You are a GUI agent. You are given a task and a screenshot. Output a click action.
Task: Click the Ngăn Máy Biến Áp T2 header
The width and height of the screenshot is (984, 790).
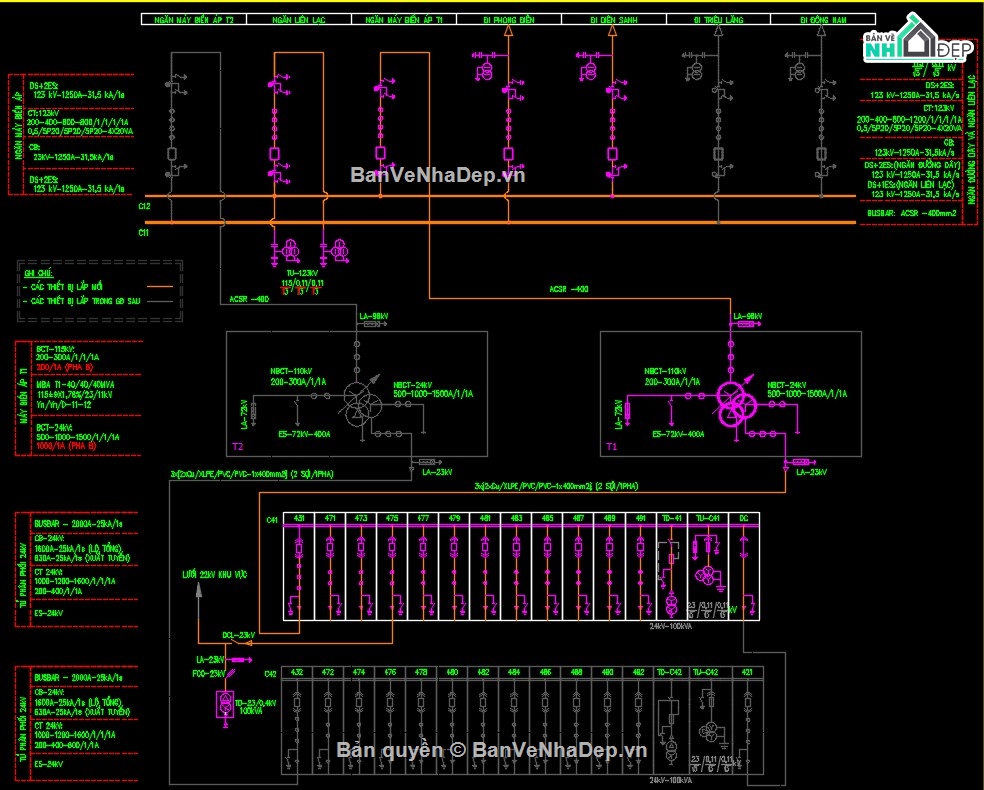pyautogui.click(x=194, y=19)
